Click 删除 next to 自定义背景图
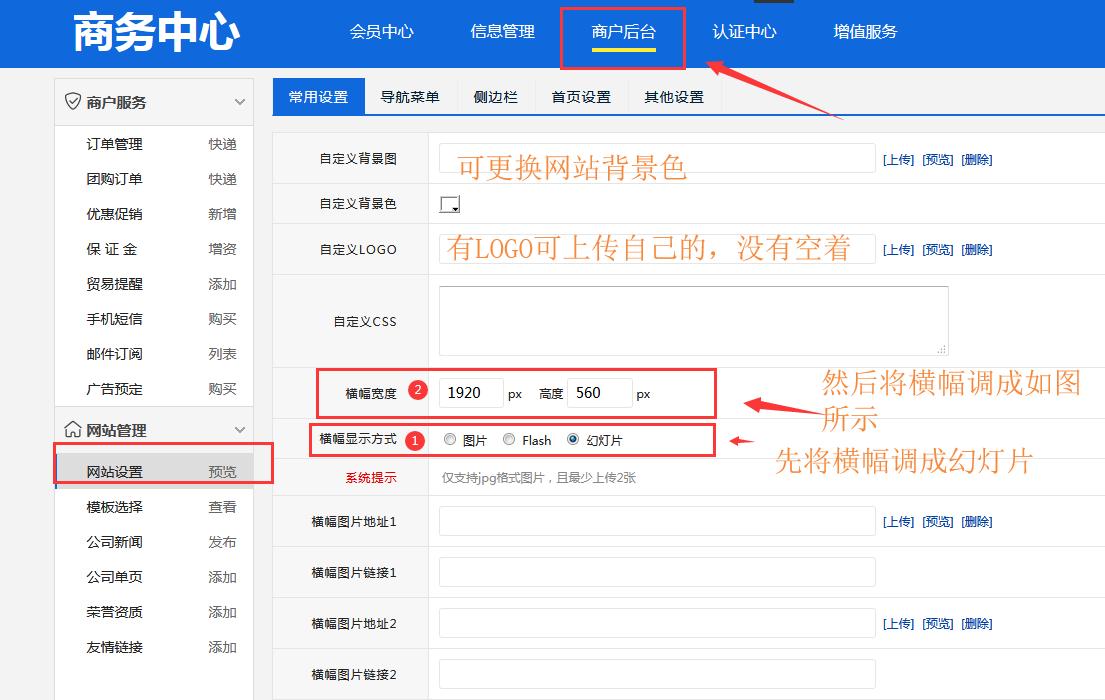Screen dimensions: 1105x700 coord(975,158)
